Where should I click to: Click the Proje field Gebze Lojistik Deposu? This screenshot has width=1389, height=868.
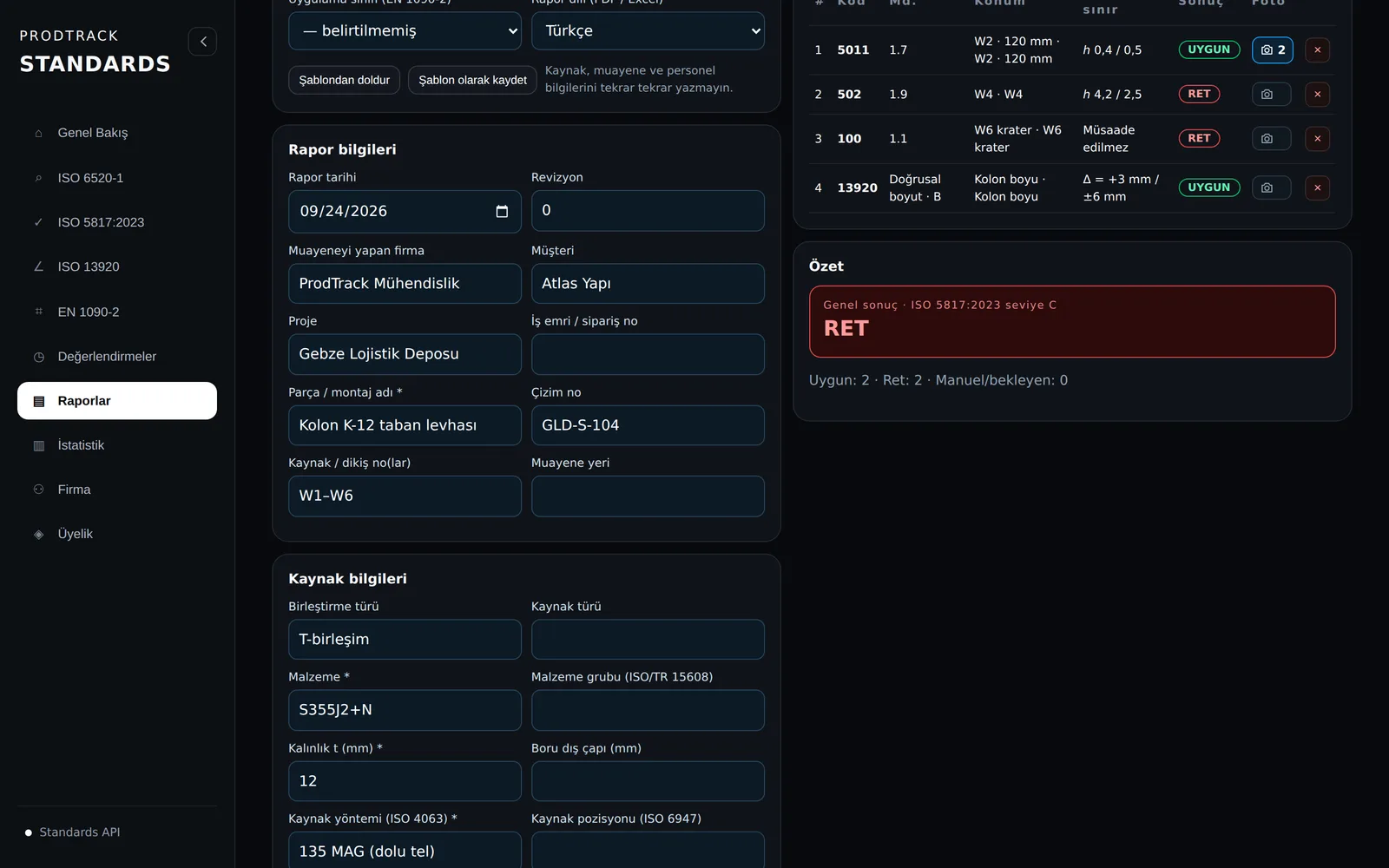click(405, 354)
